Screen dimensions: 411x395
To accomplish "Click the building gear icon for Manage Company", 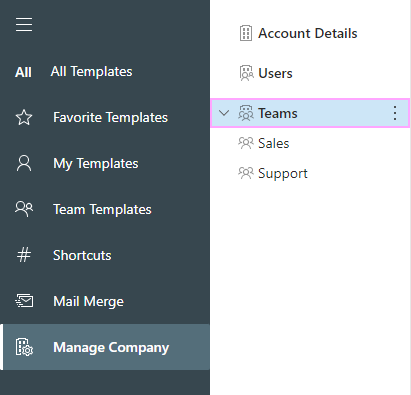I will 24,347.
